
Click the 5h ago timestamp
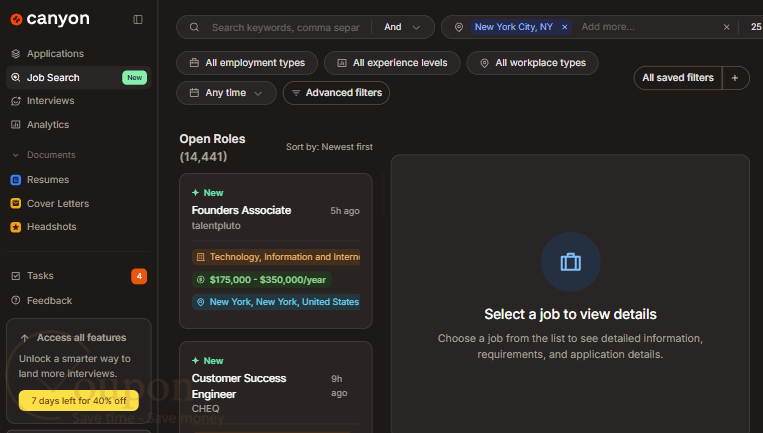[x=345, y=211]
